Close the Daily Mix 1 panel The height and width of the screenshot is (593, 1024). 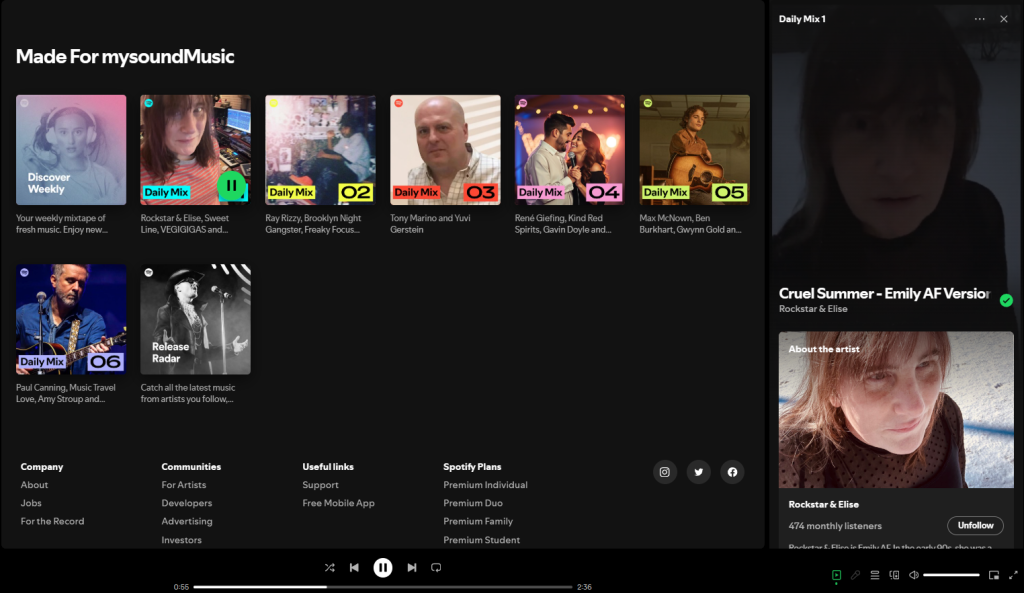coord(1004,19)
